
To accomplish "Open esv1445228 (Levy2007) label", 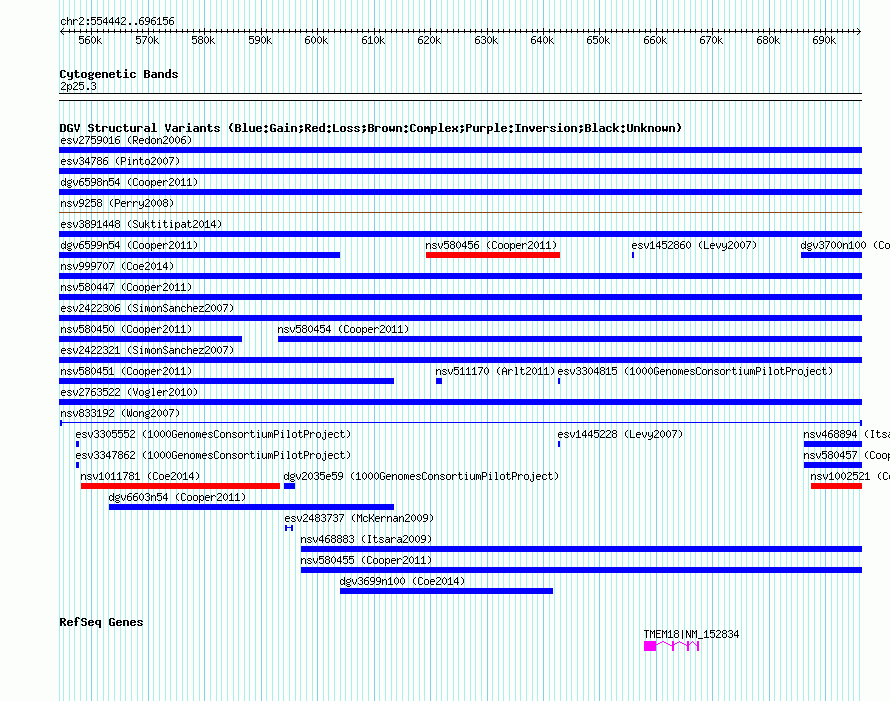I will tap(620, 434).
